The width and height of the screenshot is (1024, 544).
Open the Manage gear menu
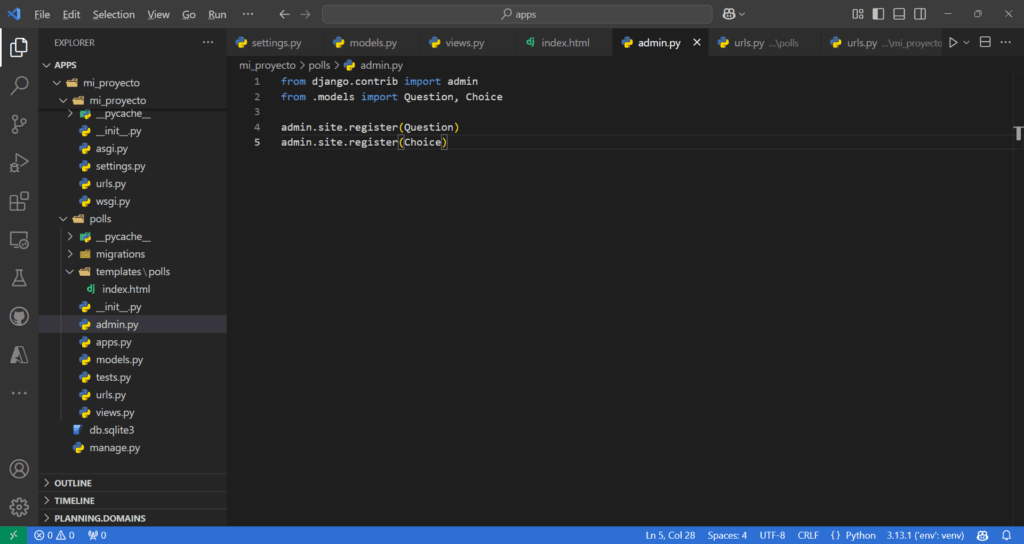[19, 507]
